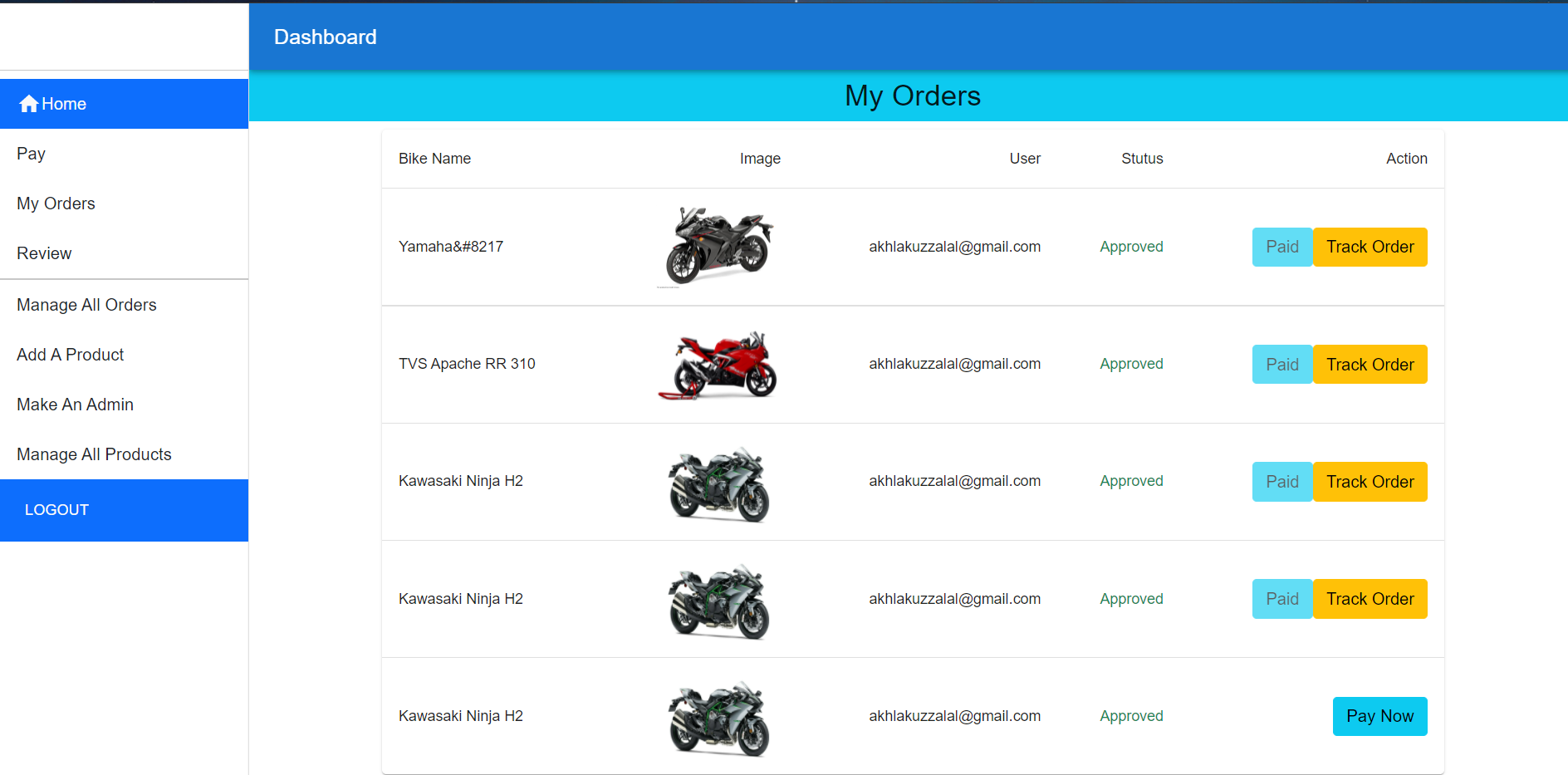Click Pay Now for Kawasaki Ninja H2
Image resolution: width=1568 pixels, height=775 pixels.
pos(1379,716)
